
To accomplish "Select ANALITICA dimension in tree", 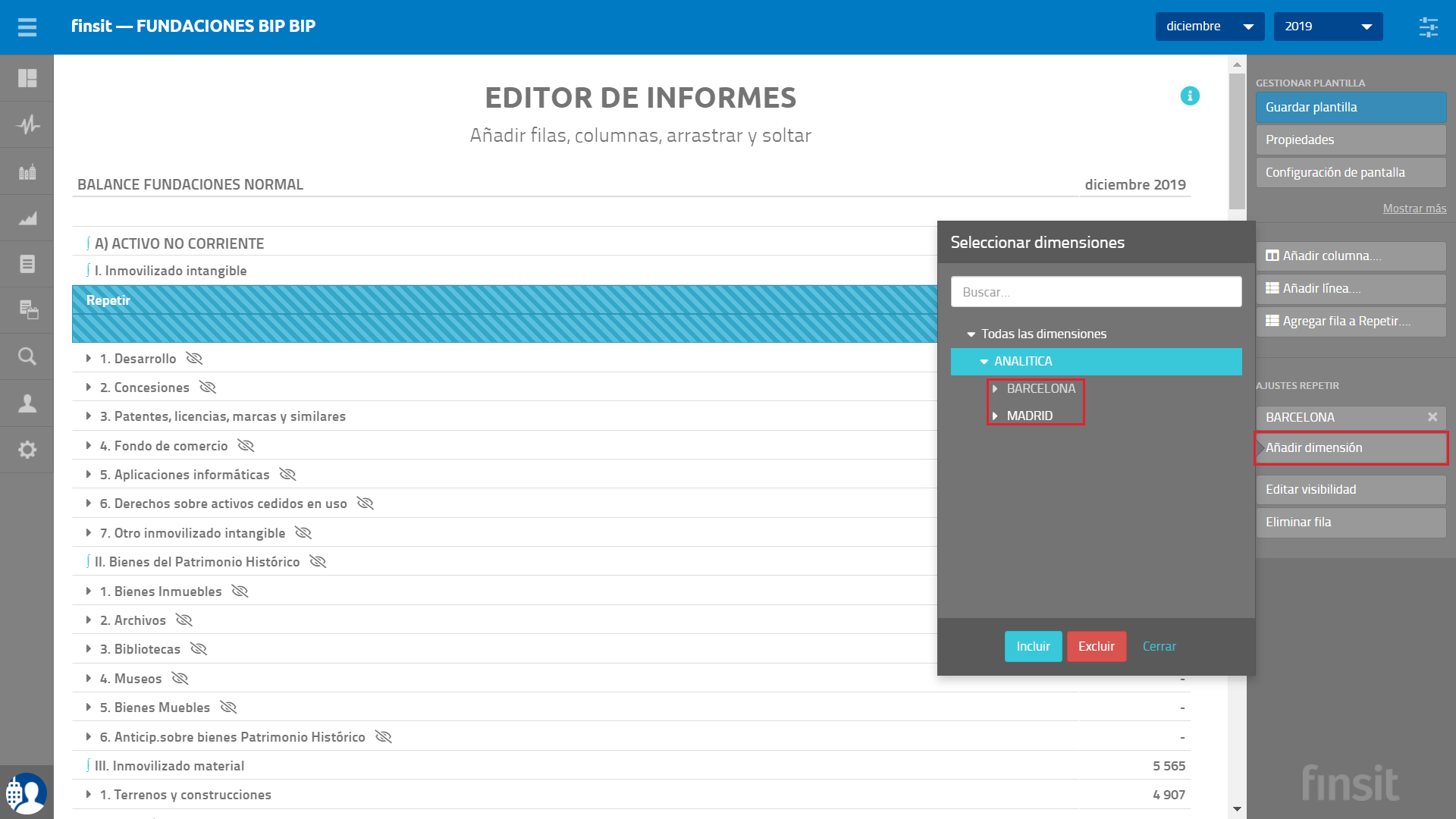I will click(x=1096, y=362).
